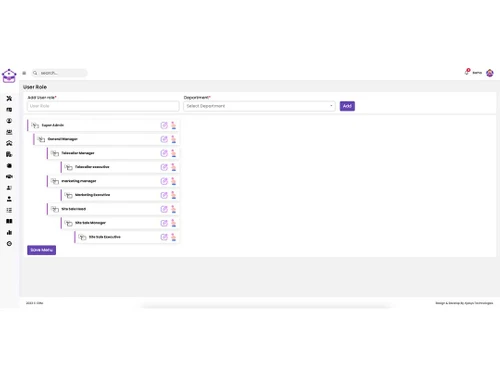Open the checklist icon in sidebar

click(x=9, y=210)
